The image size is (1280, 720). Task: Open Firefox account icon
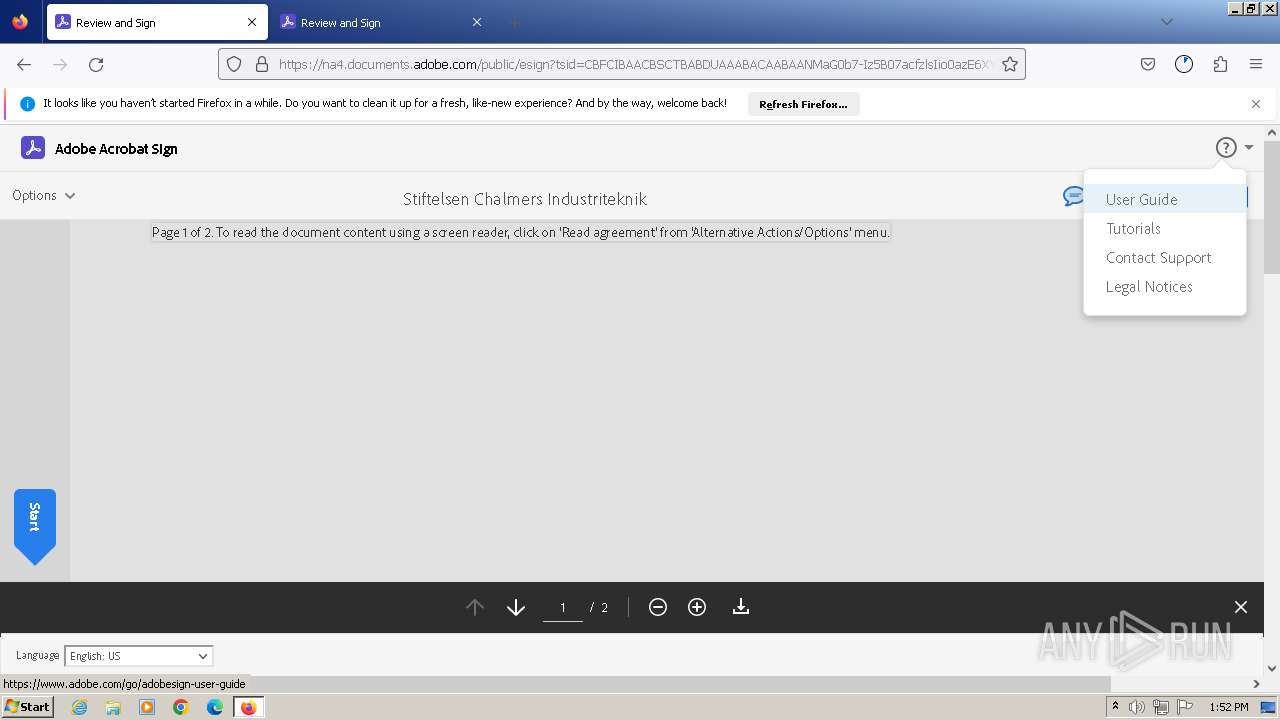[1184, 64]
